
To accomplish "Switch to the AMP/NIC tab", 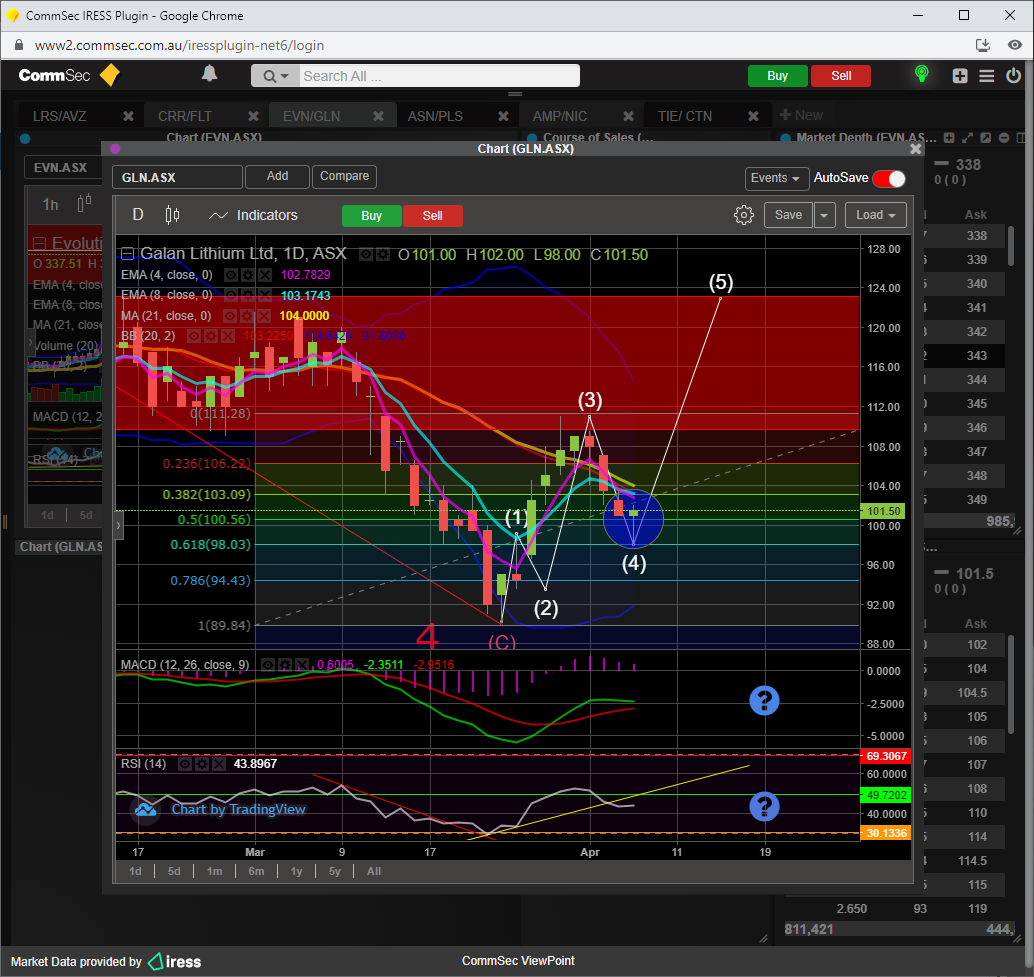I will pos(560,116).
